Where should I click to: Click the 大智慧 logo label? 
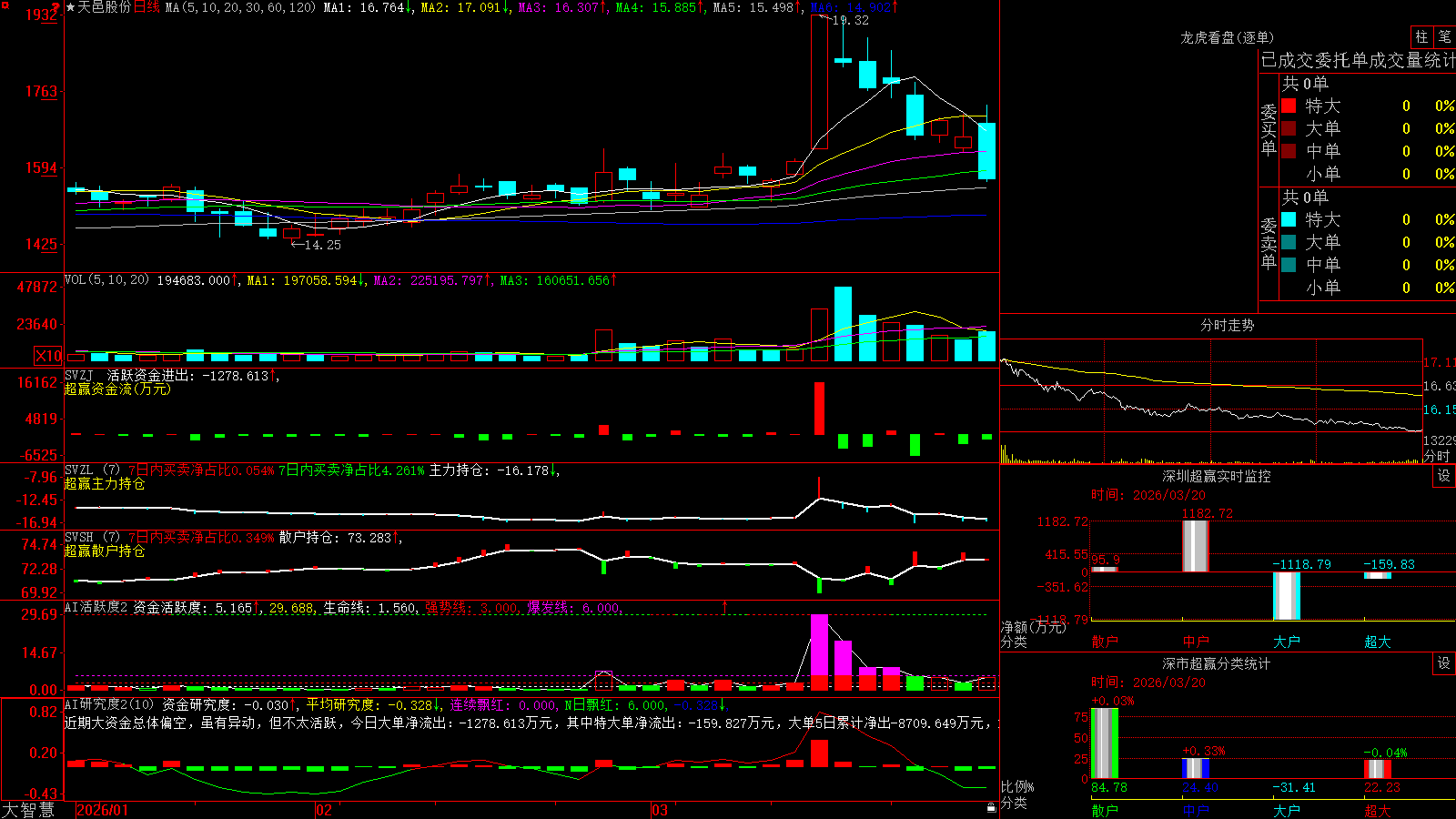[x=28, y=810]
